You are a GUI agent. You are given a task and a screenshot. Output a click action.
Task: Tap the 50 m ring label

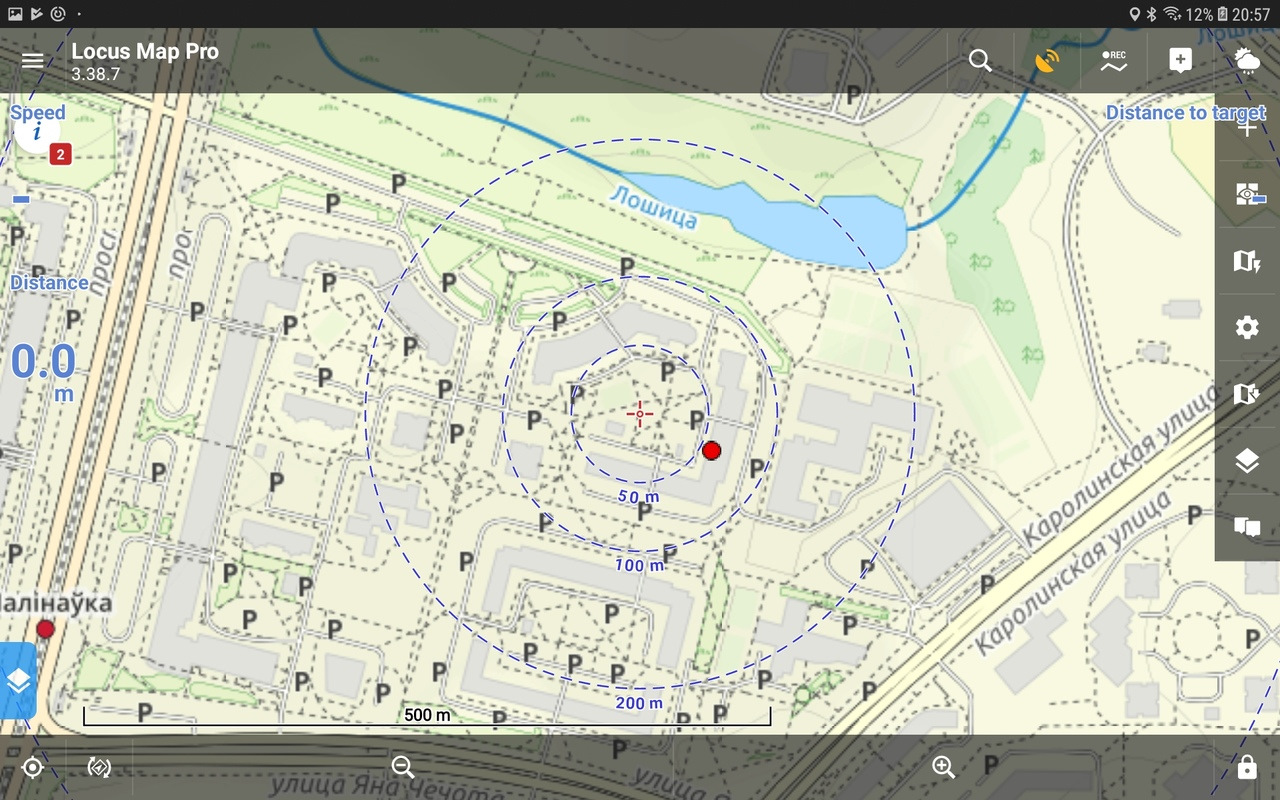639,497
